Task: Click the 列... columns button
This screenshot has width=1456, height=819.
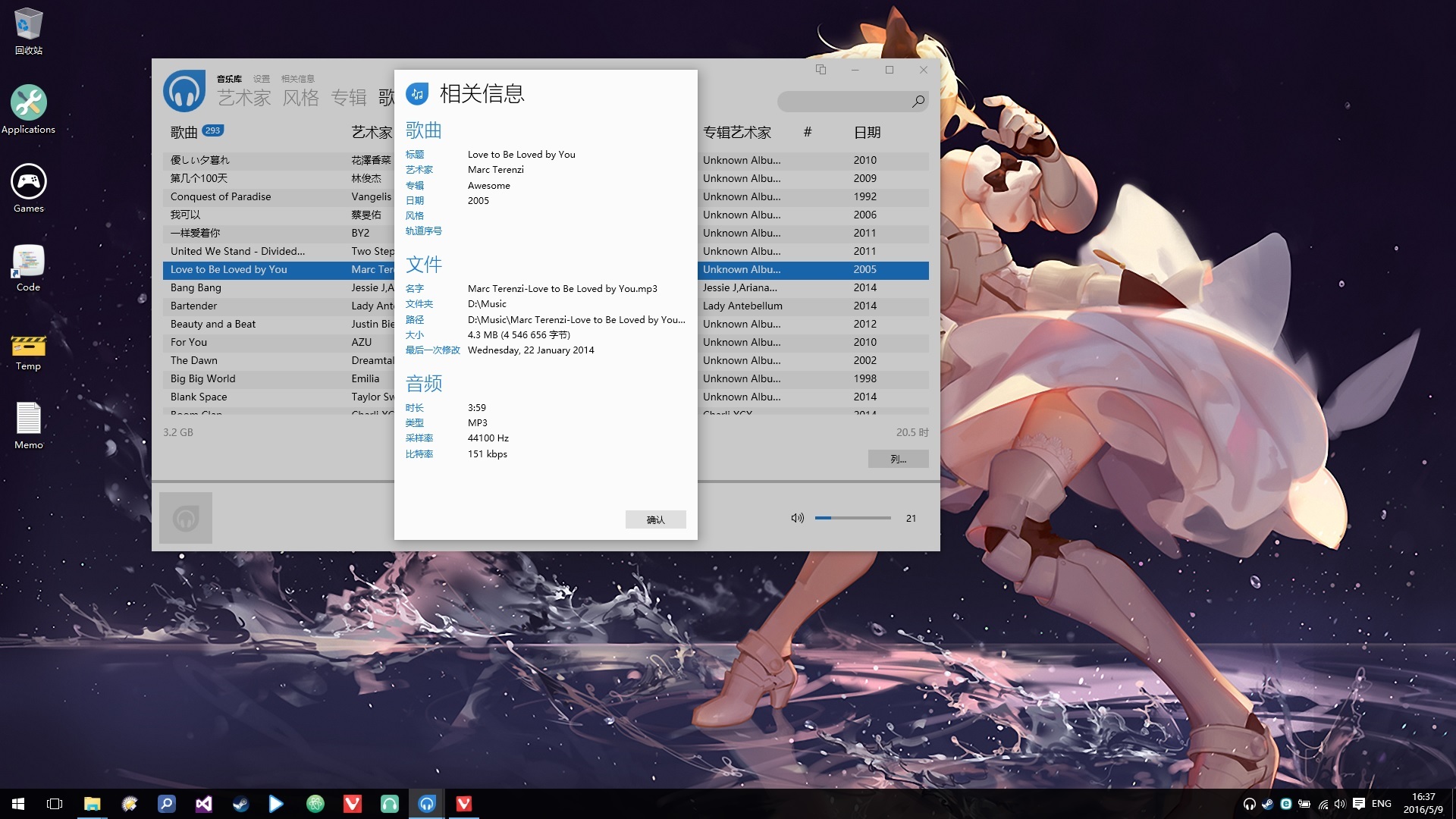Action: point(898,459)
